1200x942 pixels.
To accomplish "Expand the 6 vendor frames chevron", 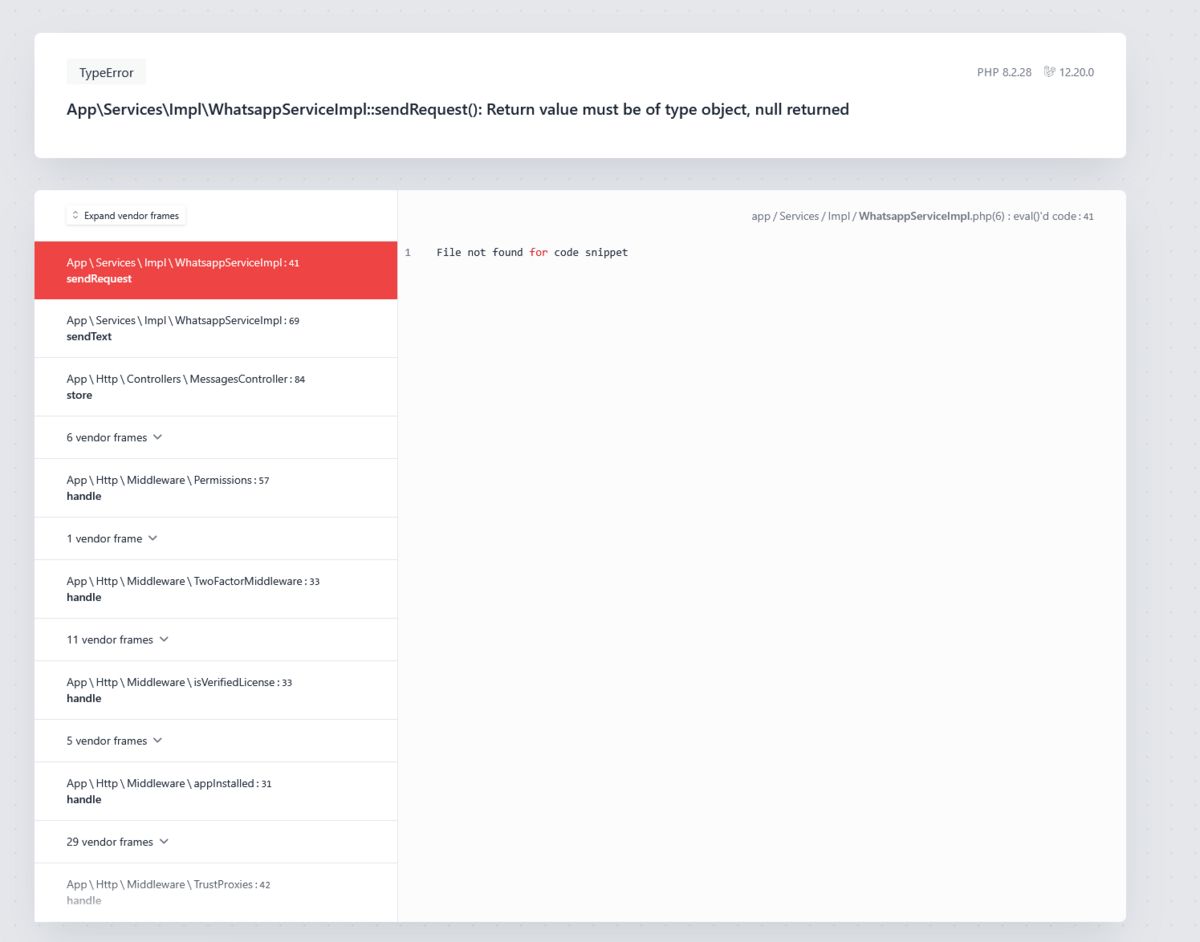I will click(157, 437).
